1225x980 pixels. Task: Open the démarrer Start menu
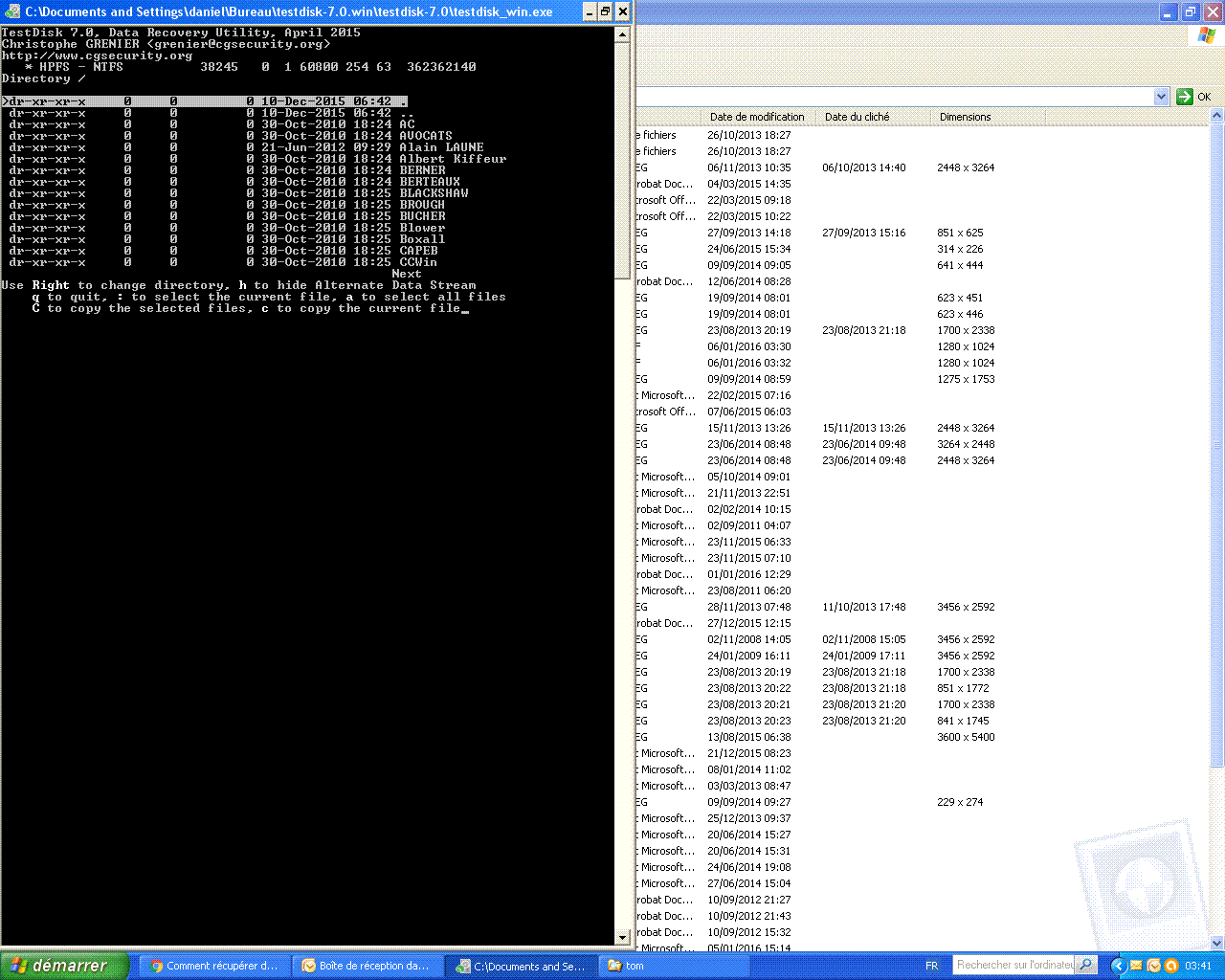coord(63,966)
